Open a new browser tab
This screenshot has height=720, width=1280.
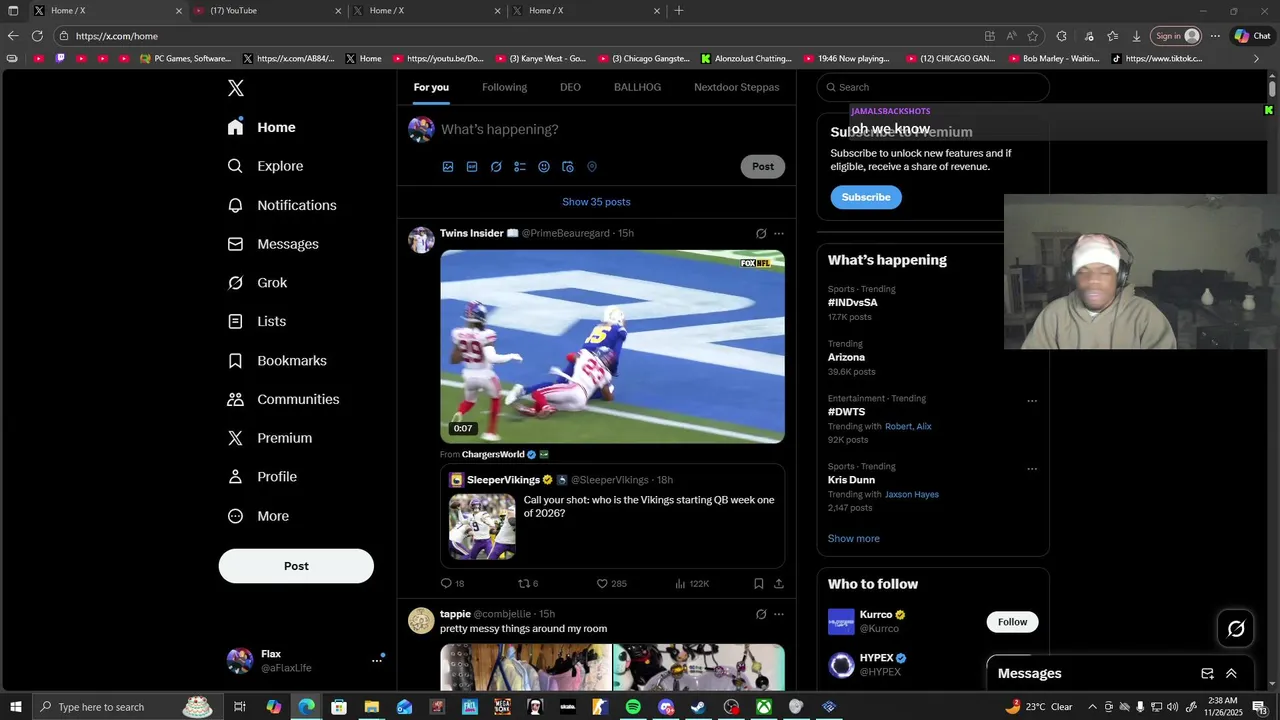coord(679,11)
